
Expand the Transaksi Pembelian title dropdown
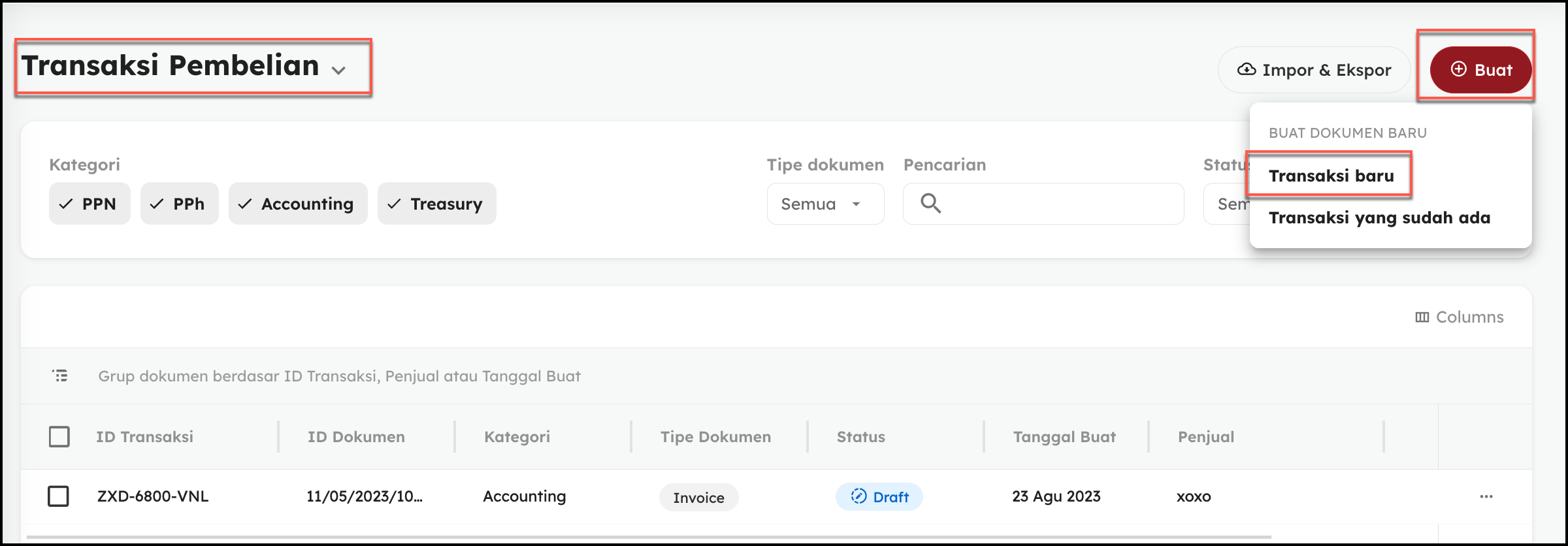click(338, 70)
